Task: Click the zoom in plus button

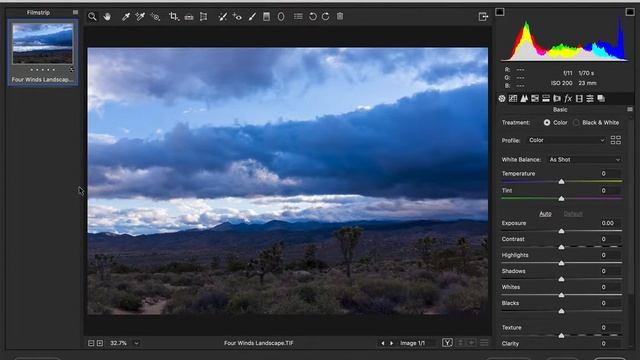Action: tap(100, 343)
